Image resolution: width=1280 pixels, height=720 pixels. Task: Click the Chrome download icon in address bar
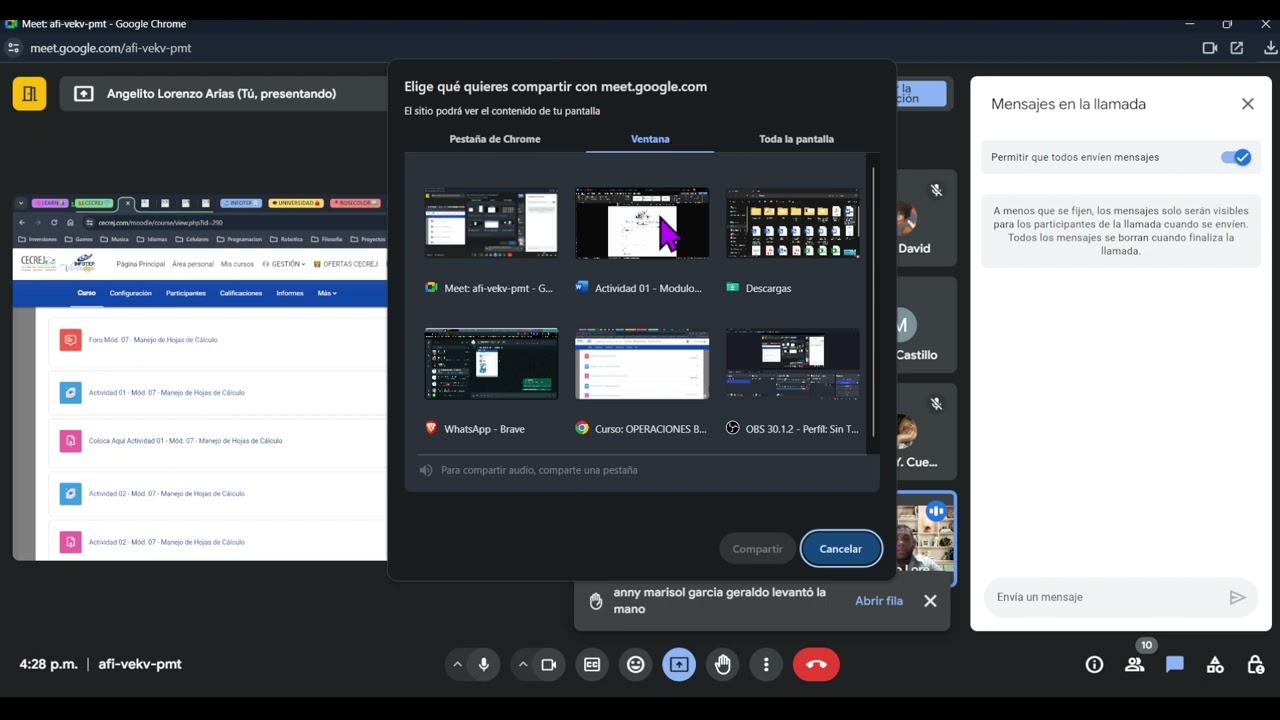(1271, 48)
